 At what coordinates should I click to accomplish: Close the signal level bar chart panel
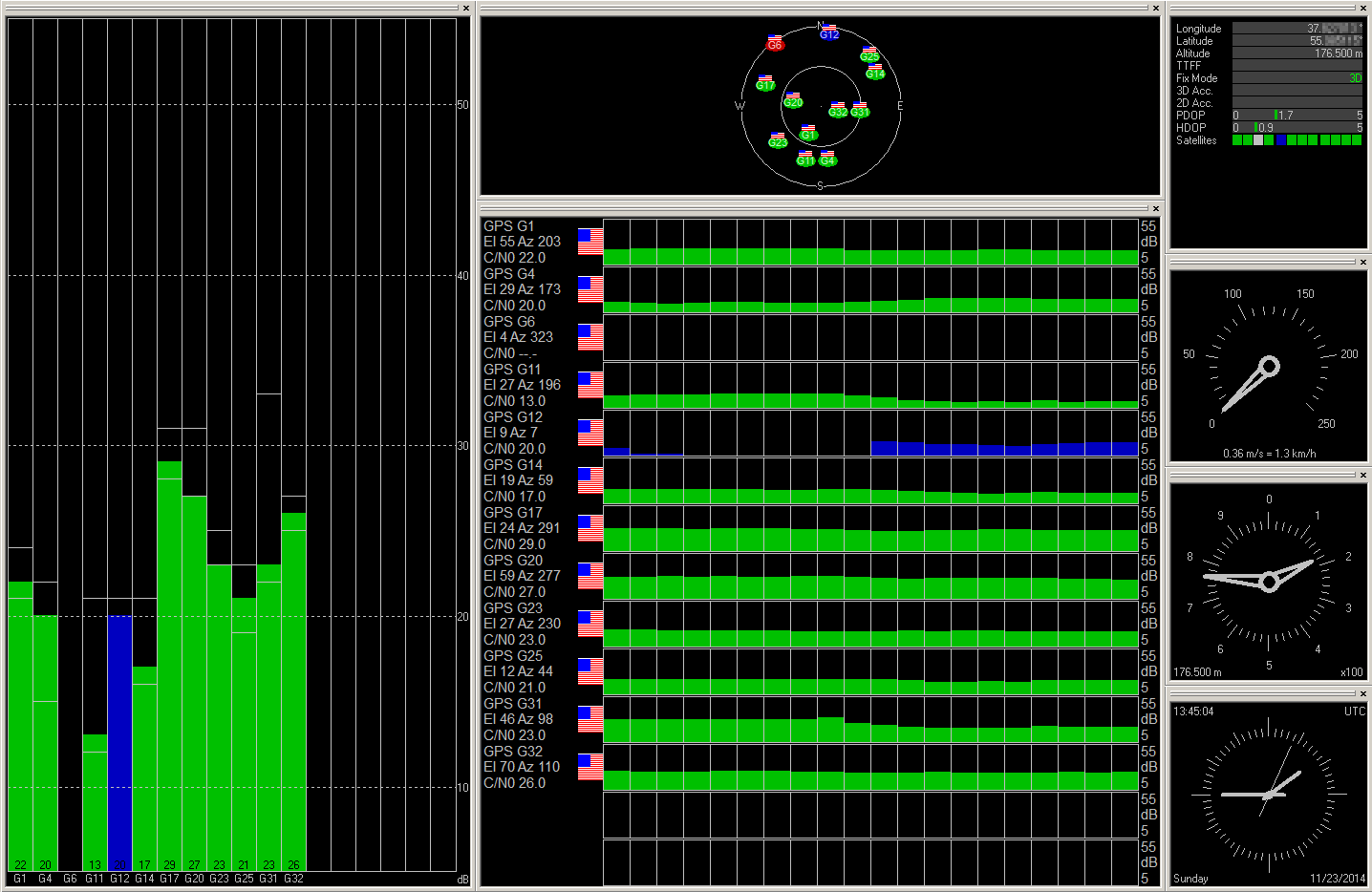(466, 9)
